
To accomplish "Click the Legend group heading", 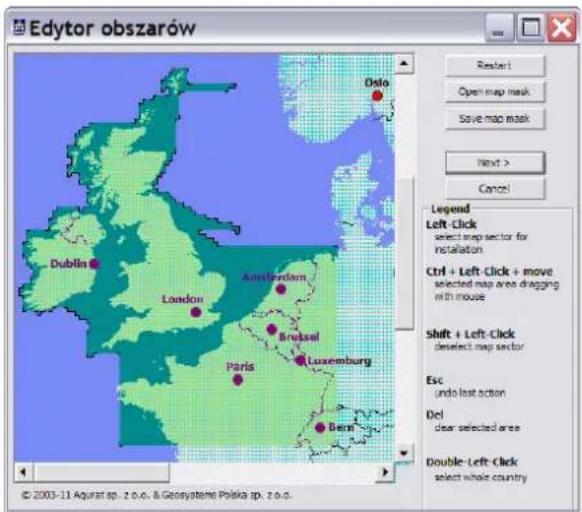I will (x=450, y=209).
